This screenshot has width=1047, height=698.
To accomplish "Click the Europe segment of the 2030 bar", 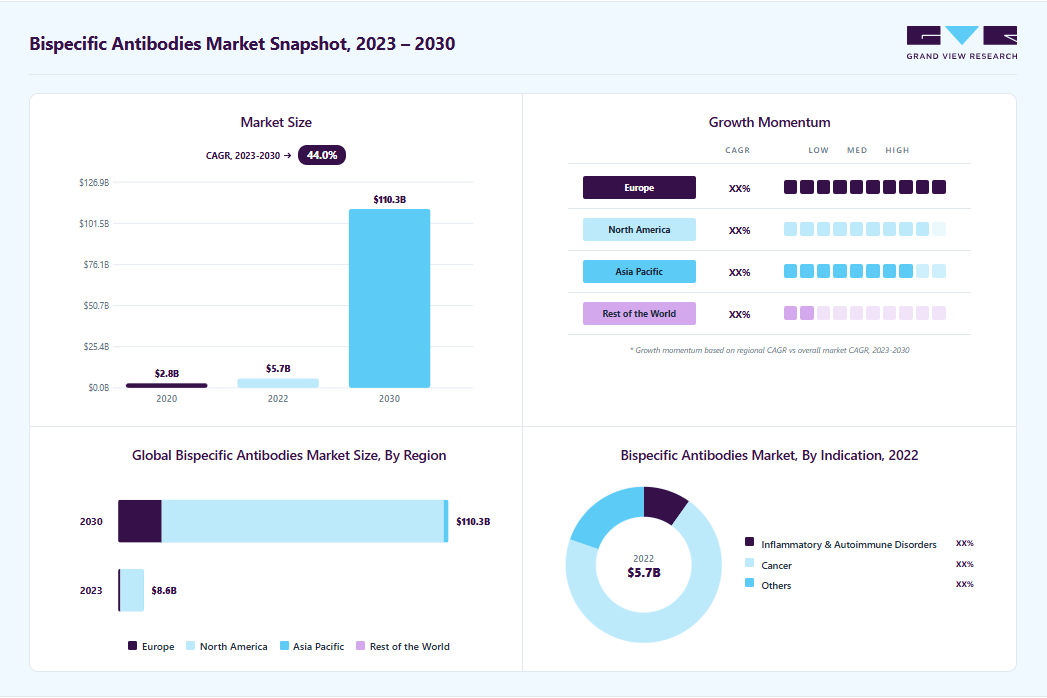I will (x=140, y=521).
